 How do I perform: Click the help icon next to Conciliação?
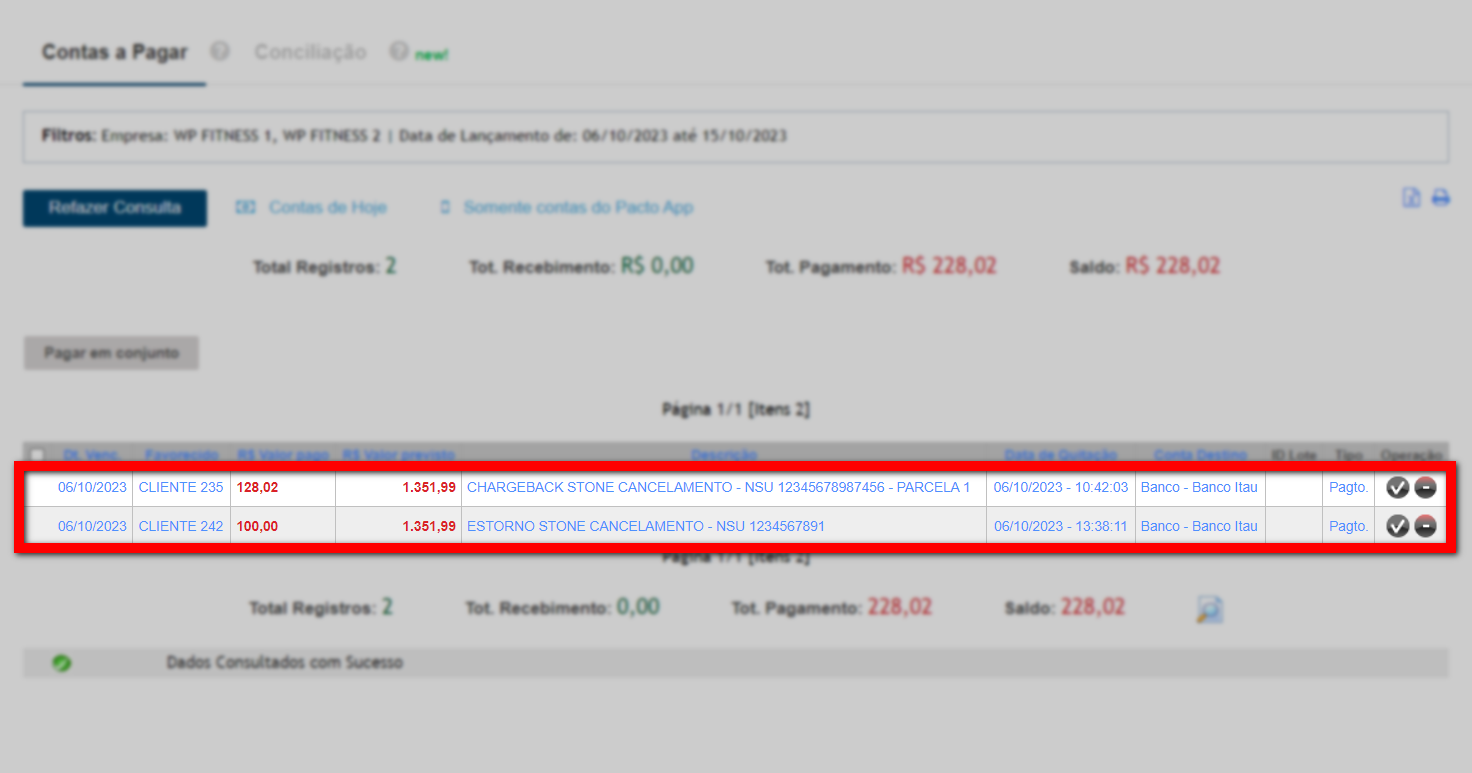(x=399, y=51)
